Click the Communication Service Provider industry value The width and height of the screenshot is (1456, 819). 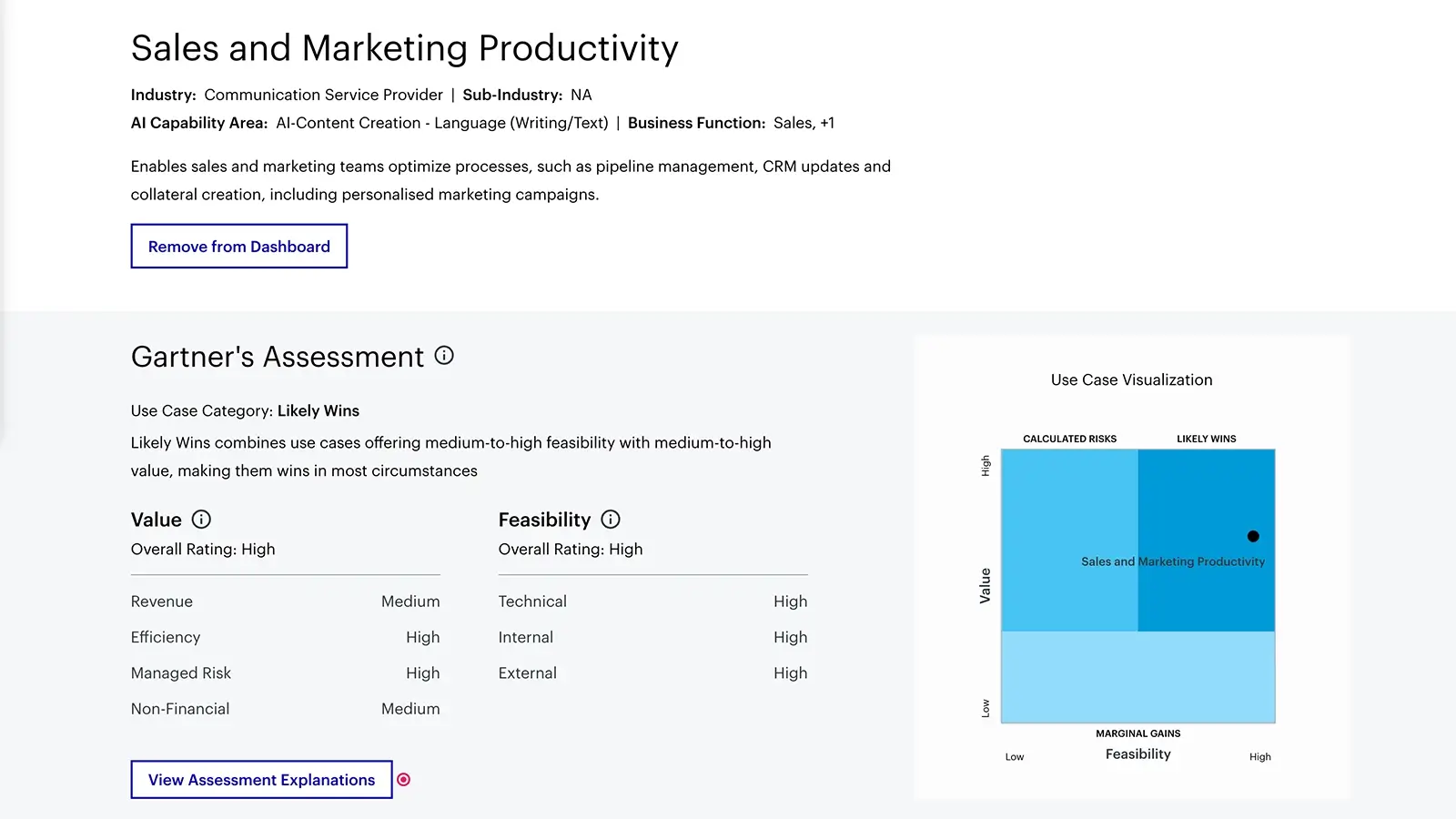tap(324, 95)
